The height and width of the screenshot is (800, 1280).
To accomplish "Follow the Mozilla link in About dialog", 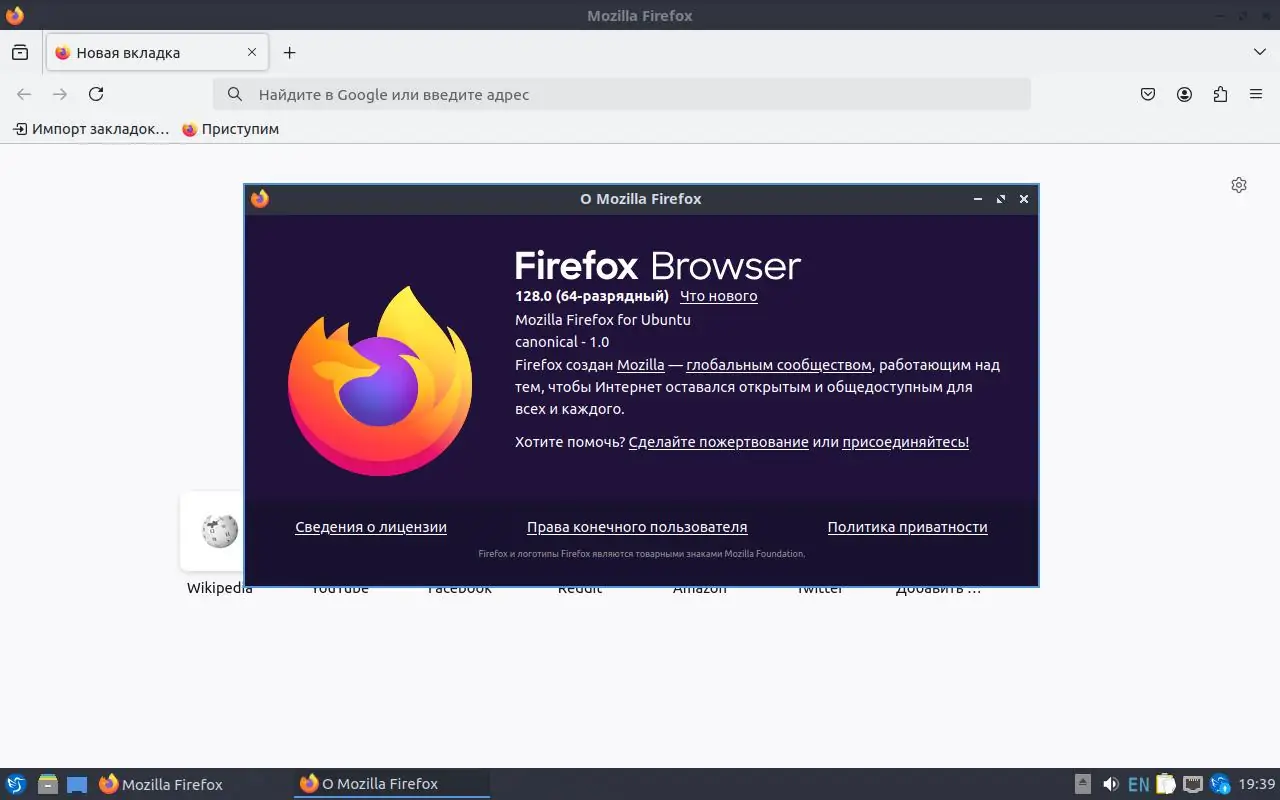I will click(641, 365).
